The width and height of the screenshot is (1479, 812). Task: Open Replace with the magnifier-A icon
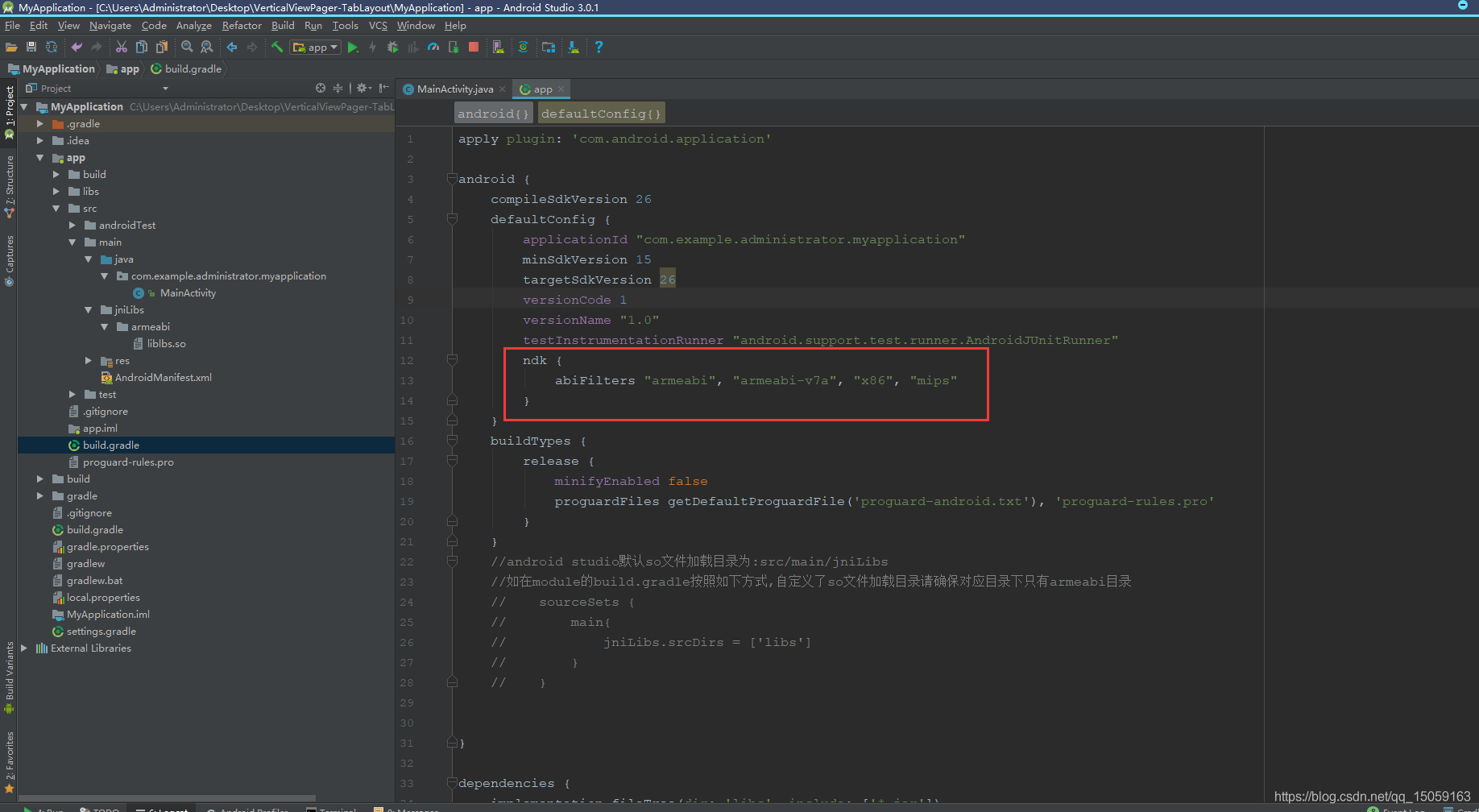pyautogui.click(x=207, y=48)
